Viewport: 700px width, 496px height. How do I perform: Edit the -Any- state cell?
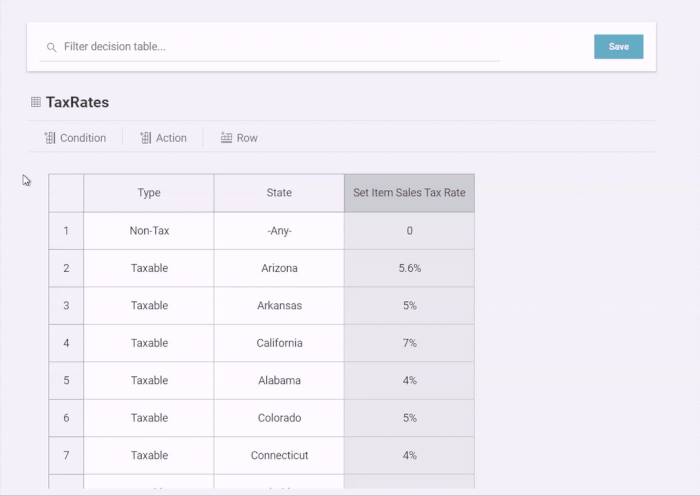pos(279,231)
